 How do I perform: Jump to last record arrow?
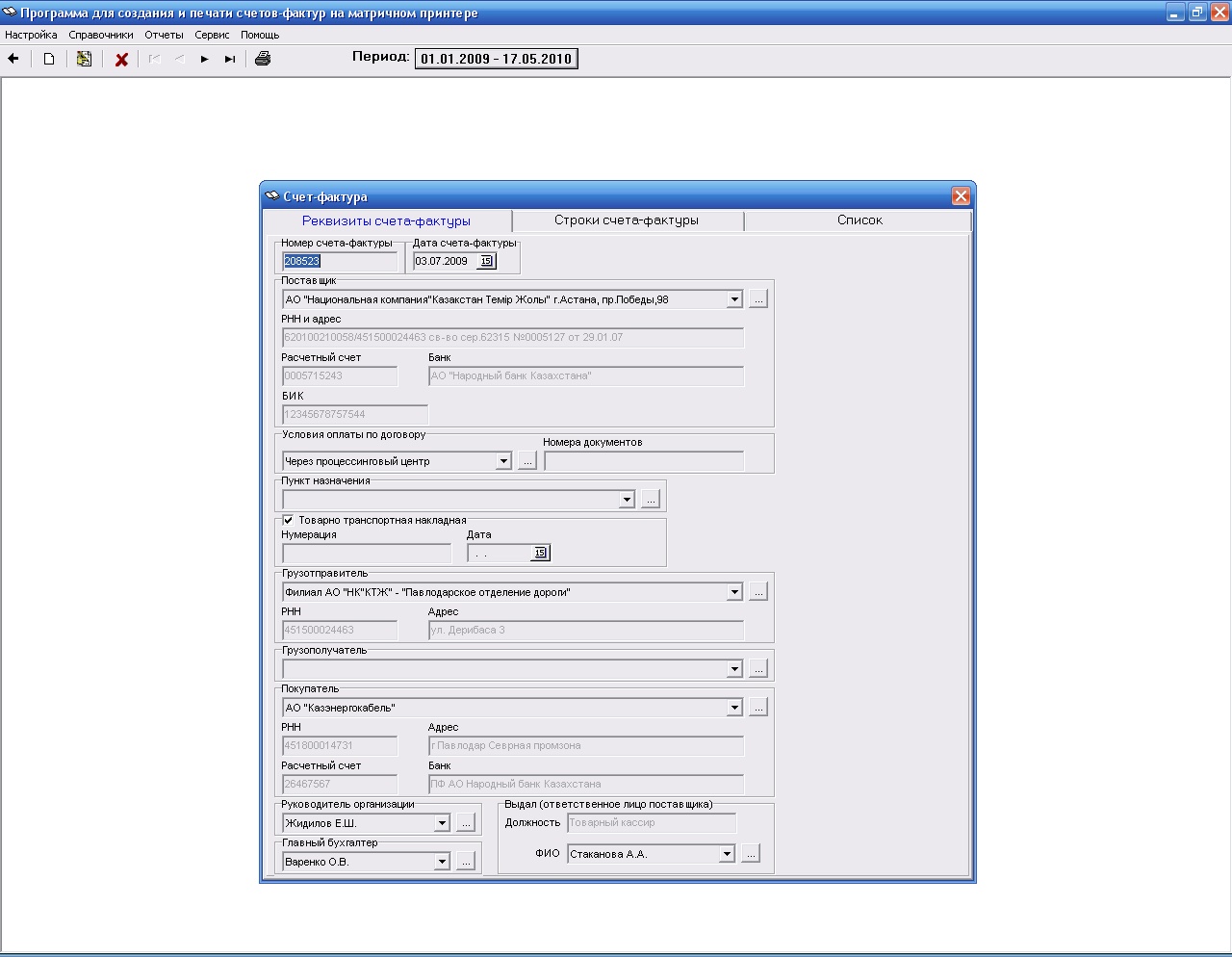click(x=230, y=59)
